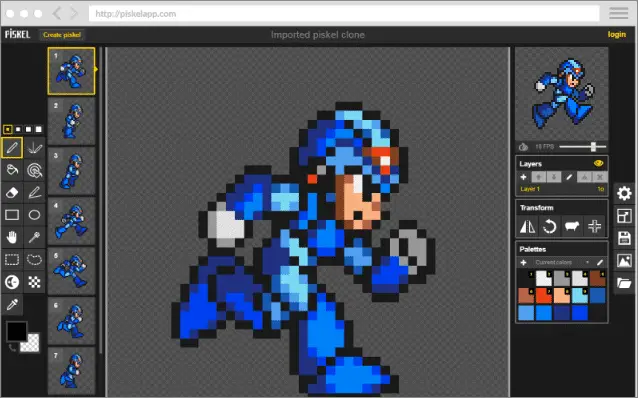Select the Circle tool
This screenshot has height=398, width=638.
point(34,215)
